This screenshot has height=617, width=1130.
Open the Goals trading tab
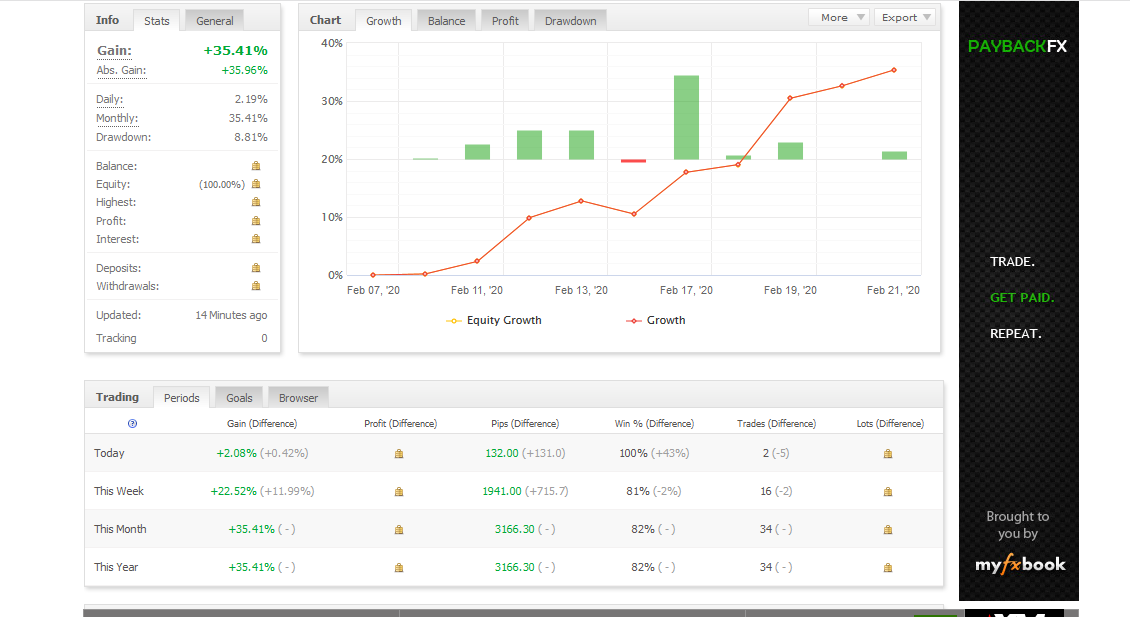[x=239, y=397]
